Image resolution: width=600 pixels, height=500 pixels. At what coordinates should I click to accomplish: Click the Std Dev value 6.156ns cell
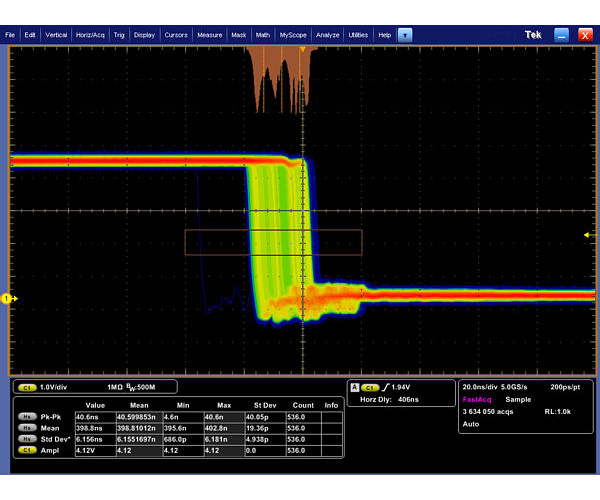tap(95, 439)
